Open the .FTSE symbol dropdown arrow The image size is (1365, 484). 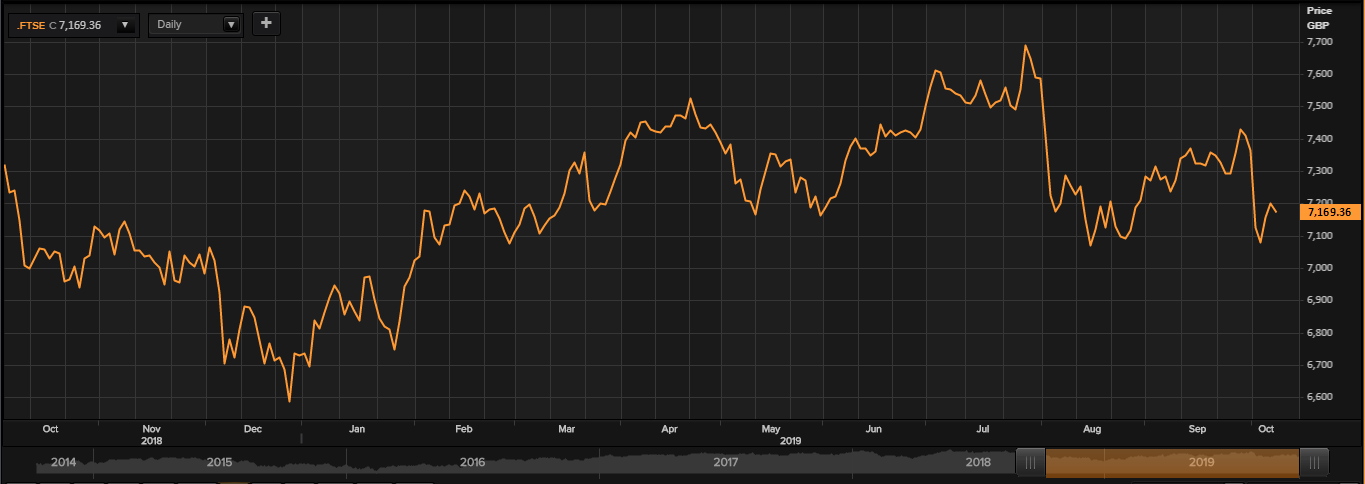[125, 24]
